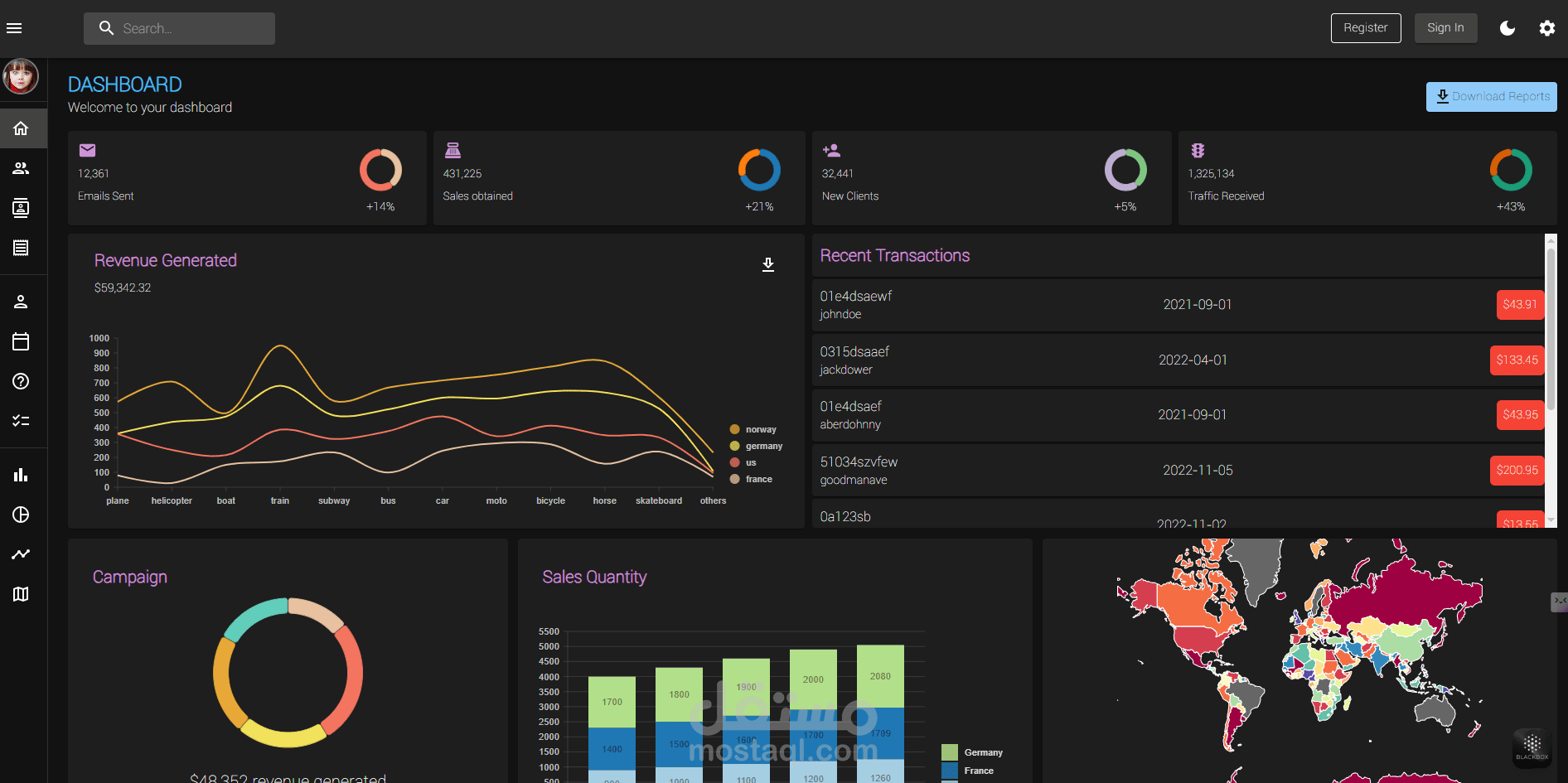Toggle norway legend in revenue chart
1568x783 pixels.
pyautogui.click(x=753, y=429)
